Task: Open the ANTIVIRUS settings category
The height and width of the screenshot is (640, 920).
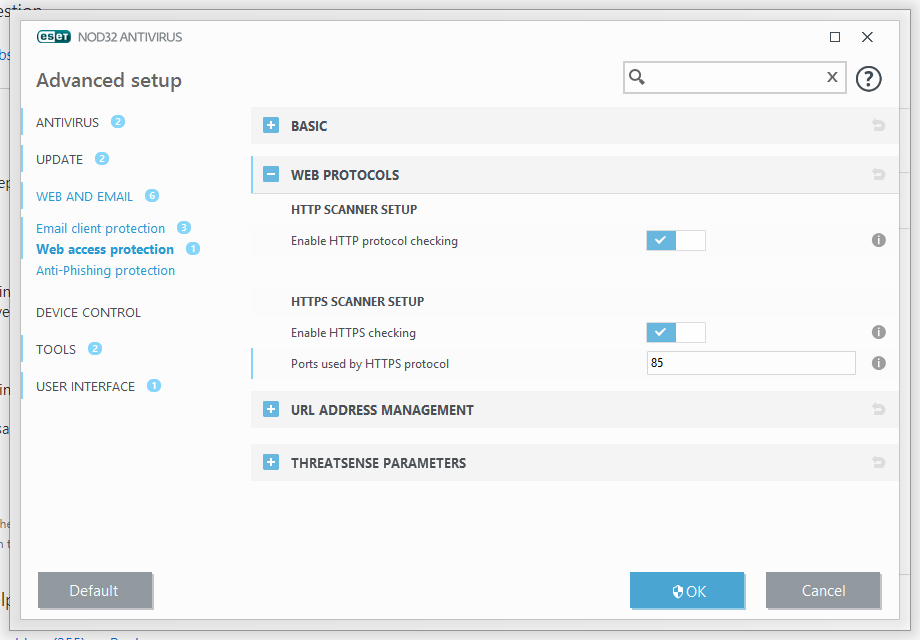Action: coord(67,123)
